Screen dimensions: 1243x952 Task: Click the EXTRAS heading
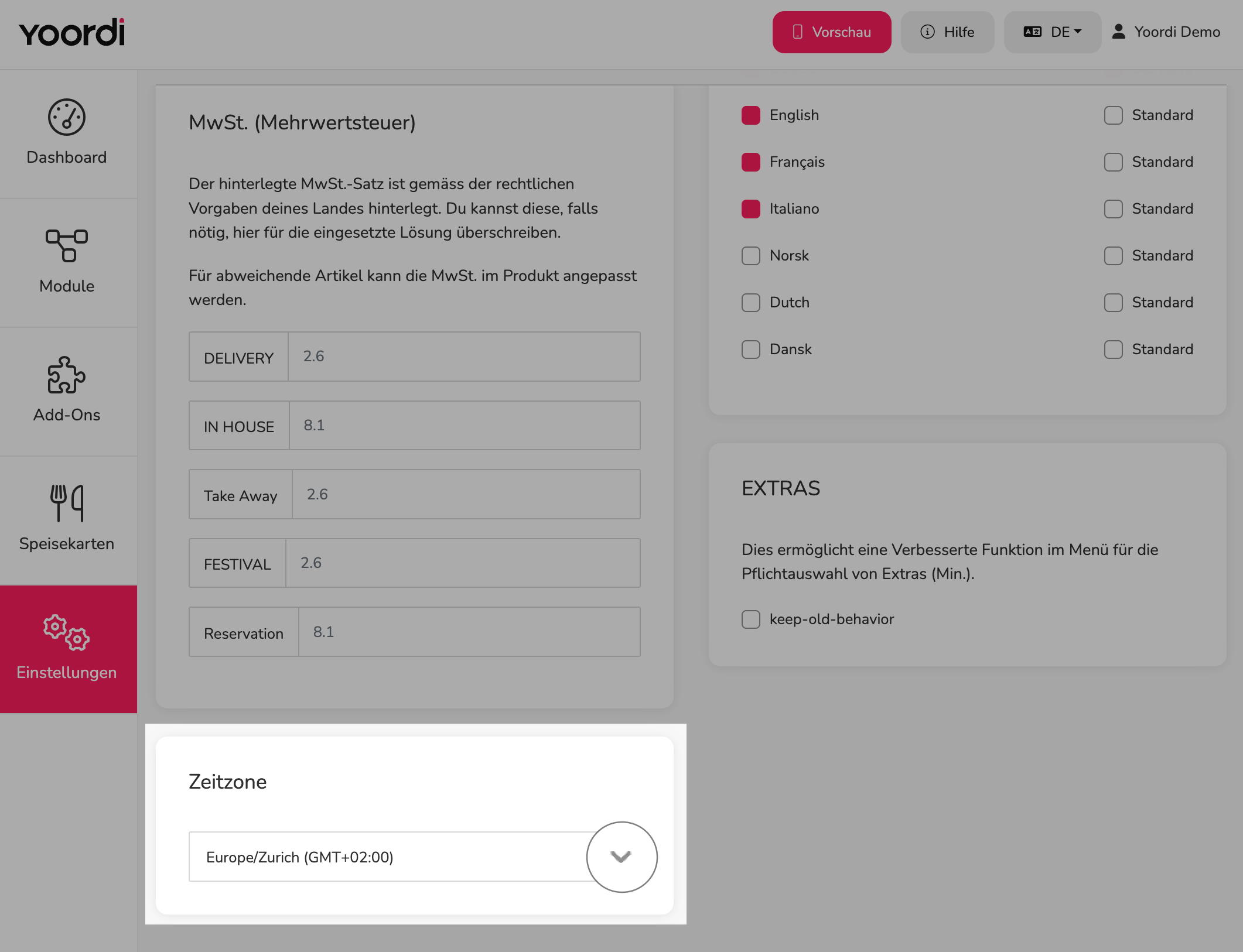coord(781,488)
